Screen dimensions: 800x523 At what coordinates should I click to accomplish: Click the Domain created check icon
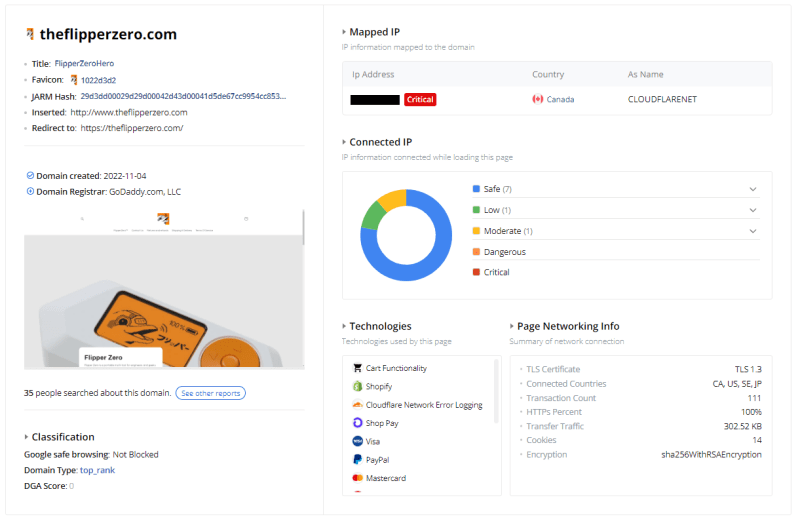(30, 176)
